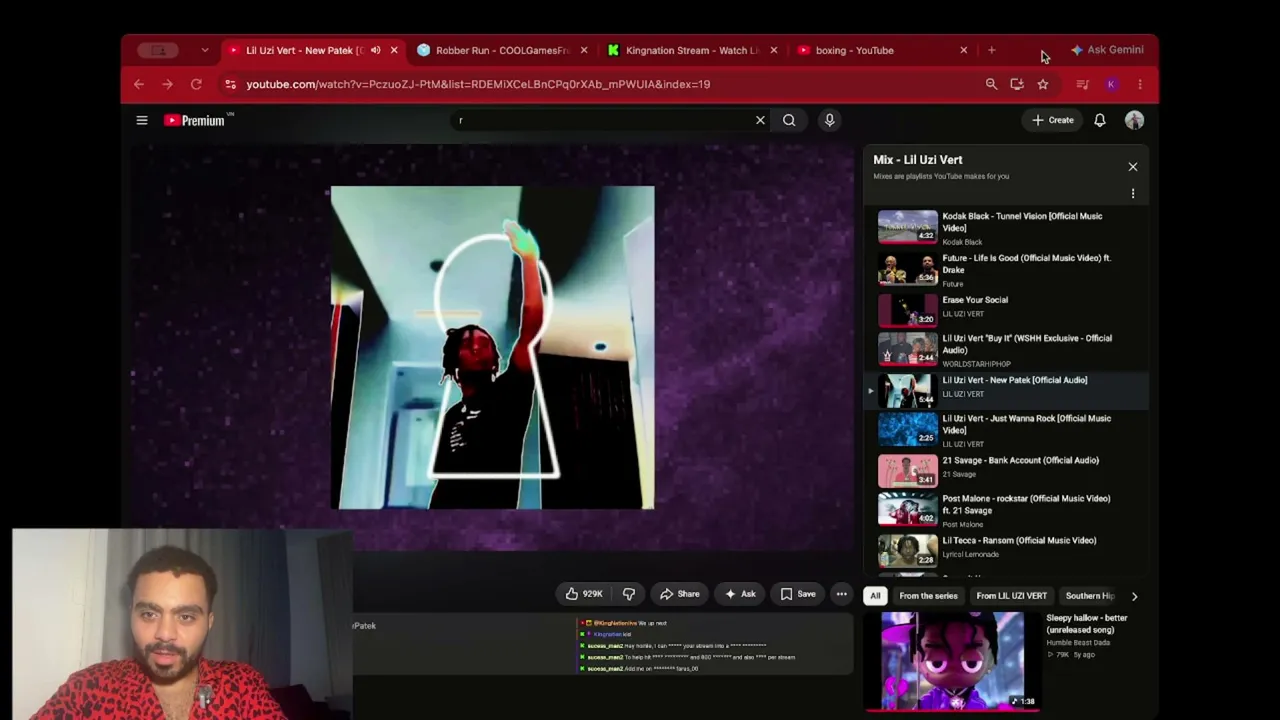1280x720 pixels.
Task: Select the From the series chip
Action: [928, 596]
